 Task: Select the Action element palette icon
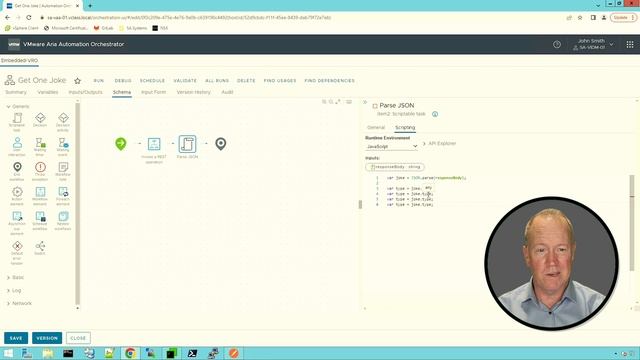pos(17,196)
